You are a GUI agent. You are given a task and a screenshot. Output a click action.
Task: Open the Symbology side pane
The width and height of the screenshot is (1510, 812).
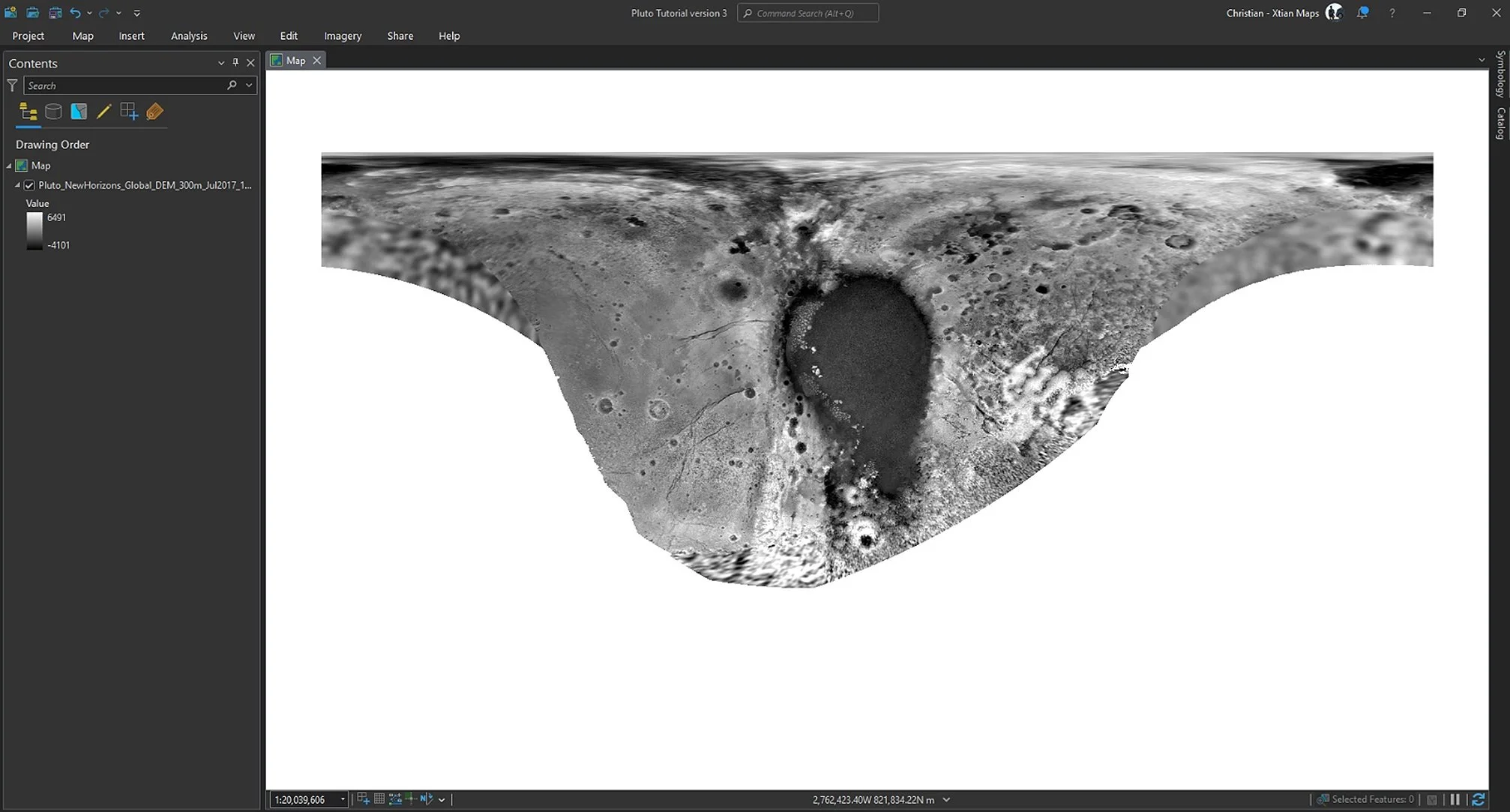click(x=1500, y=73)
